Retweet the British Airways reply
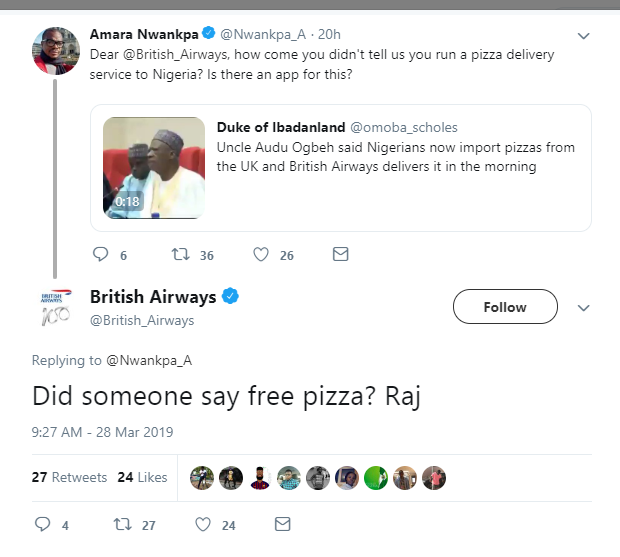This screenshot has height=557, width=620. click(123, 524)
